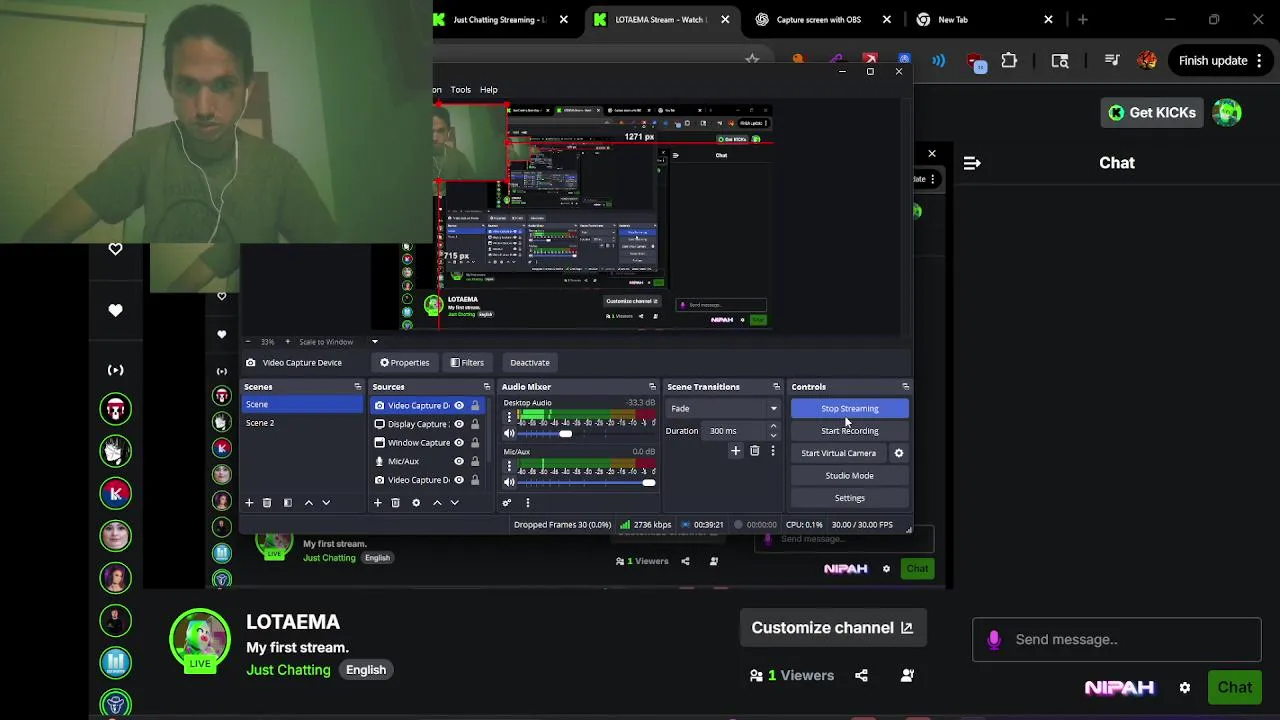This screenshot has height=720, width=1280.
Task: Open OBS Settings from the Controls dock
Action: pos(850,498)
